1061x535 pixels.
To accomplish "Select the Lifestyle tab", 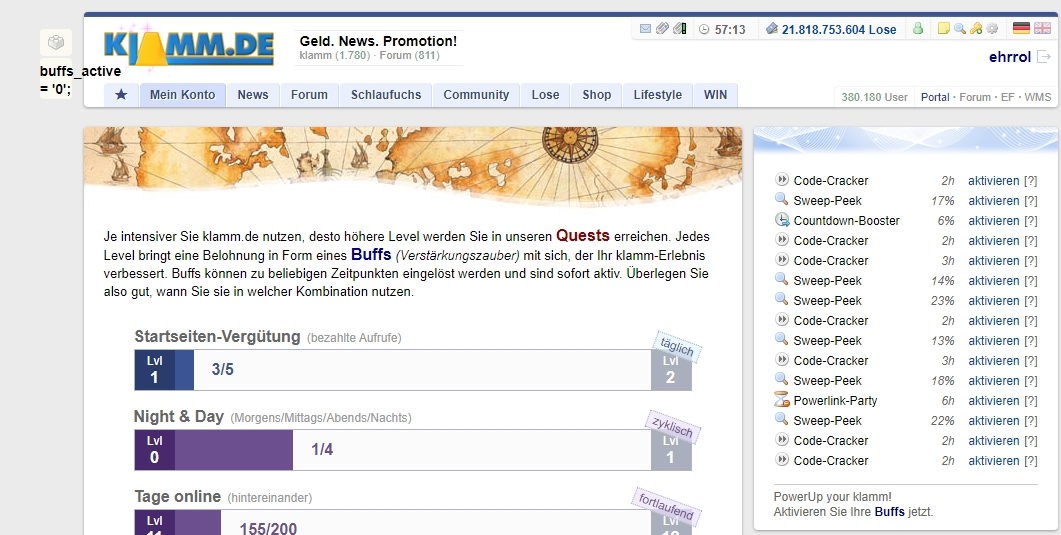I will click(x=657, y=95).
